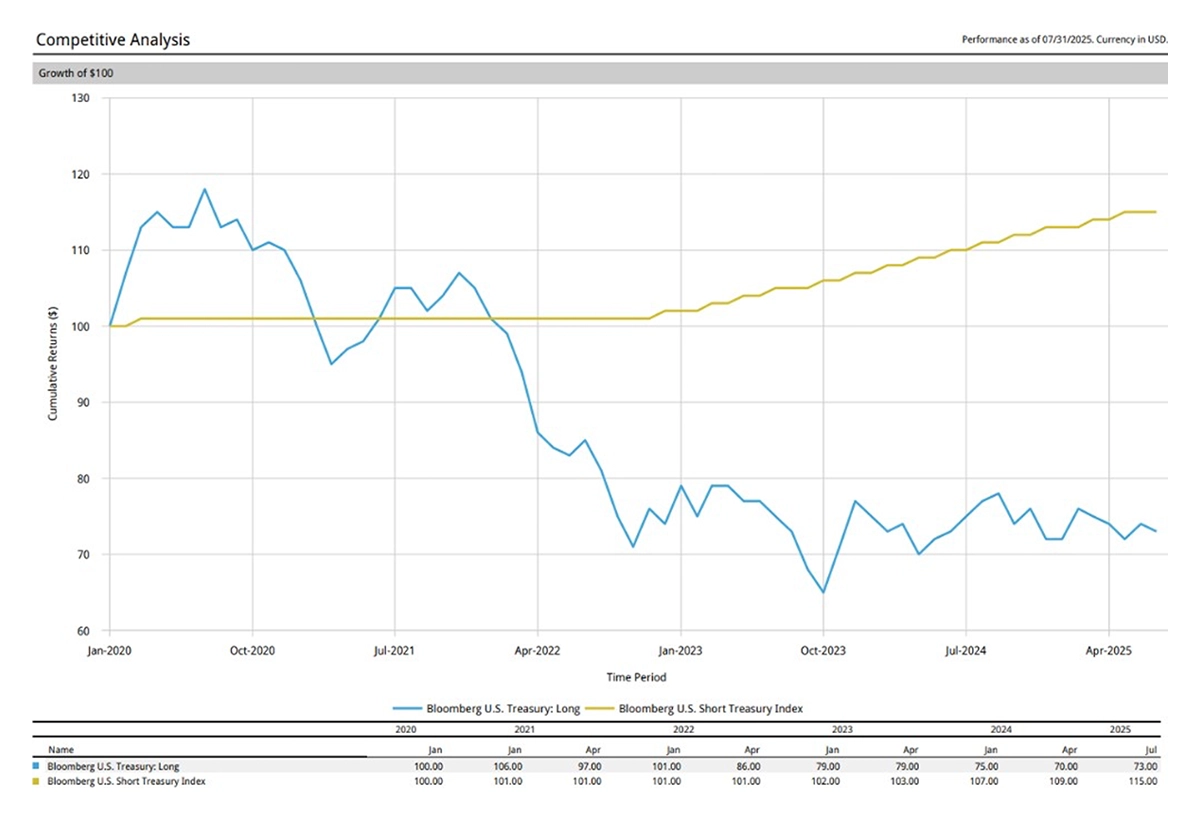Image resolution: width=1200 pixels, height=820 pixels.
Task: Click the blue line's lowest point at 65
Action: coord(823,592)
